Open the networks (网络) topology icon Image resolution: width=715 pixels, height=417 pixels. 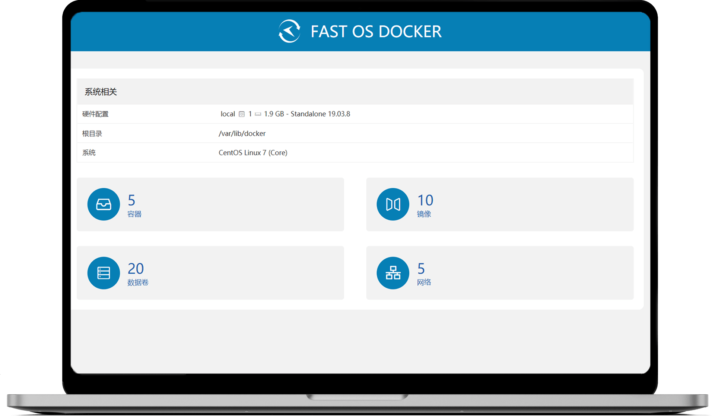(392, 272)
